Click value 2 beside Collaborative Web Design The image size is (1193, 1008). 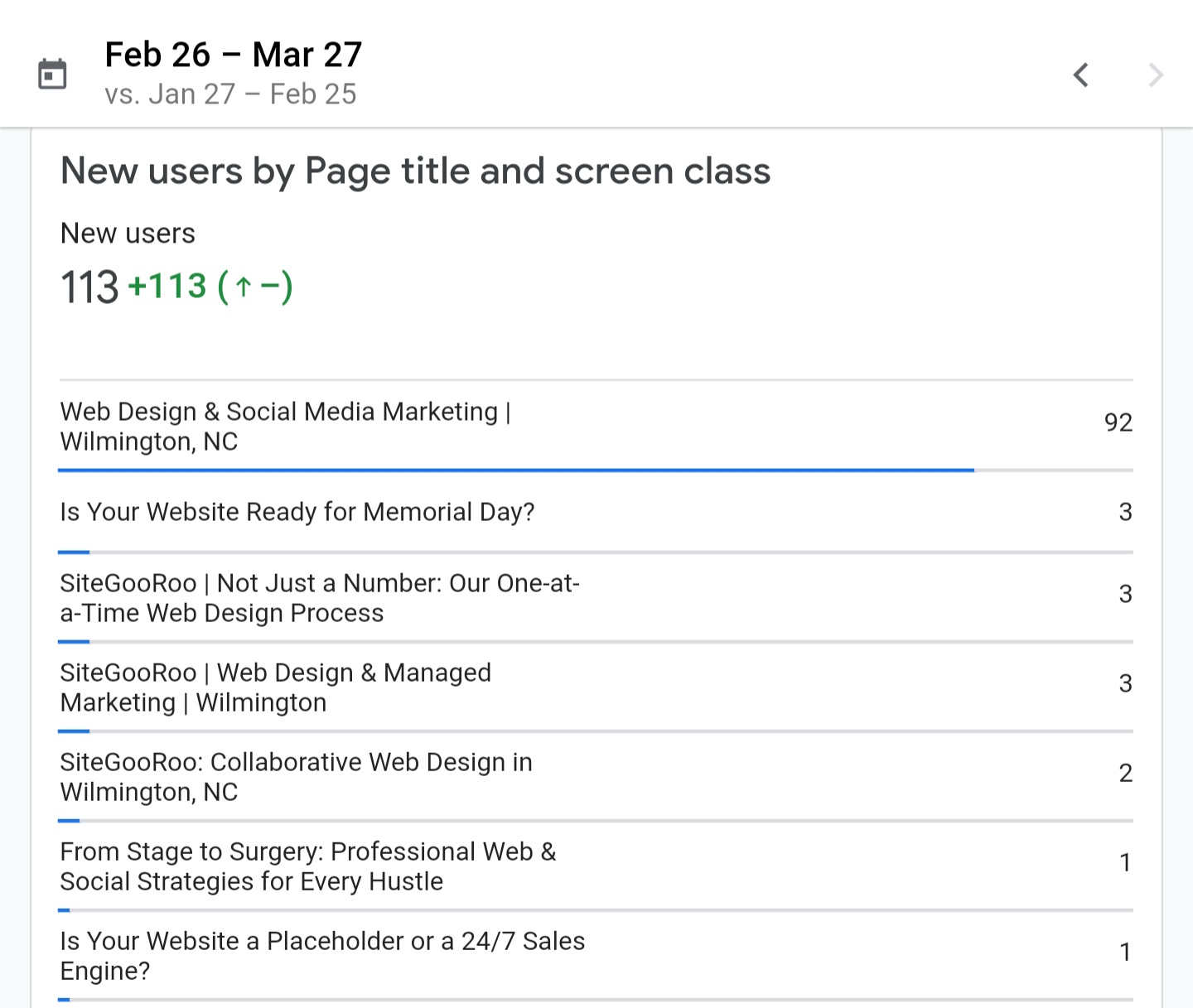pyautogui.click(x=1125, y=773)
